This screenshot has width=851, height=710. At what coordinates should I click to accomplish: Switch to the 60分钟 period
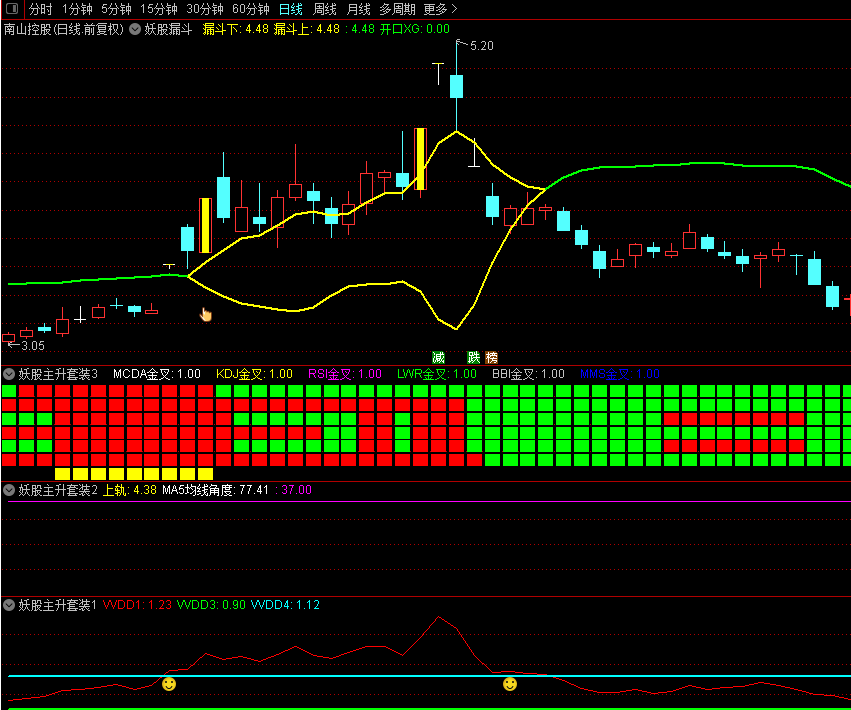pyautogui.click(x=251, y=9)
